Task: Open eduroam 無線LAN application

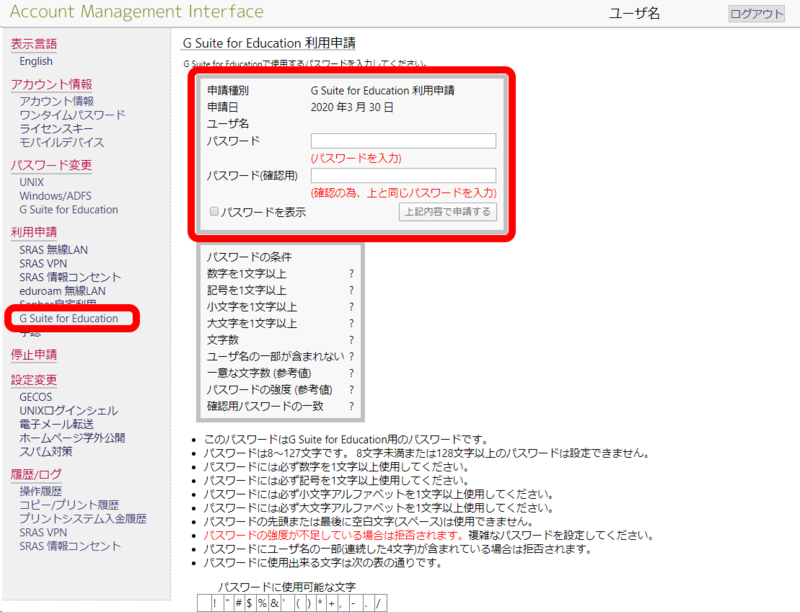Action: click(x=62, y=291)
